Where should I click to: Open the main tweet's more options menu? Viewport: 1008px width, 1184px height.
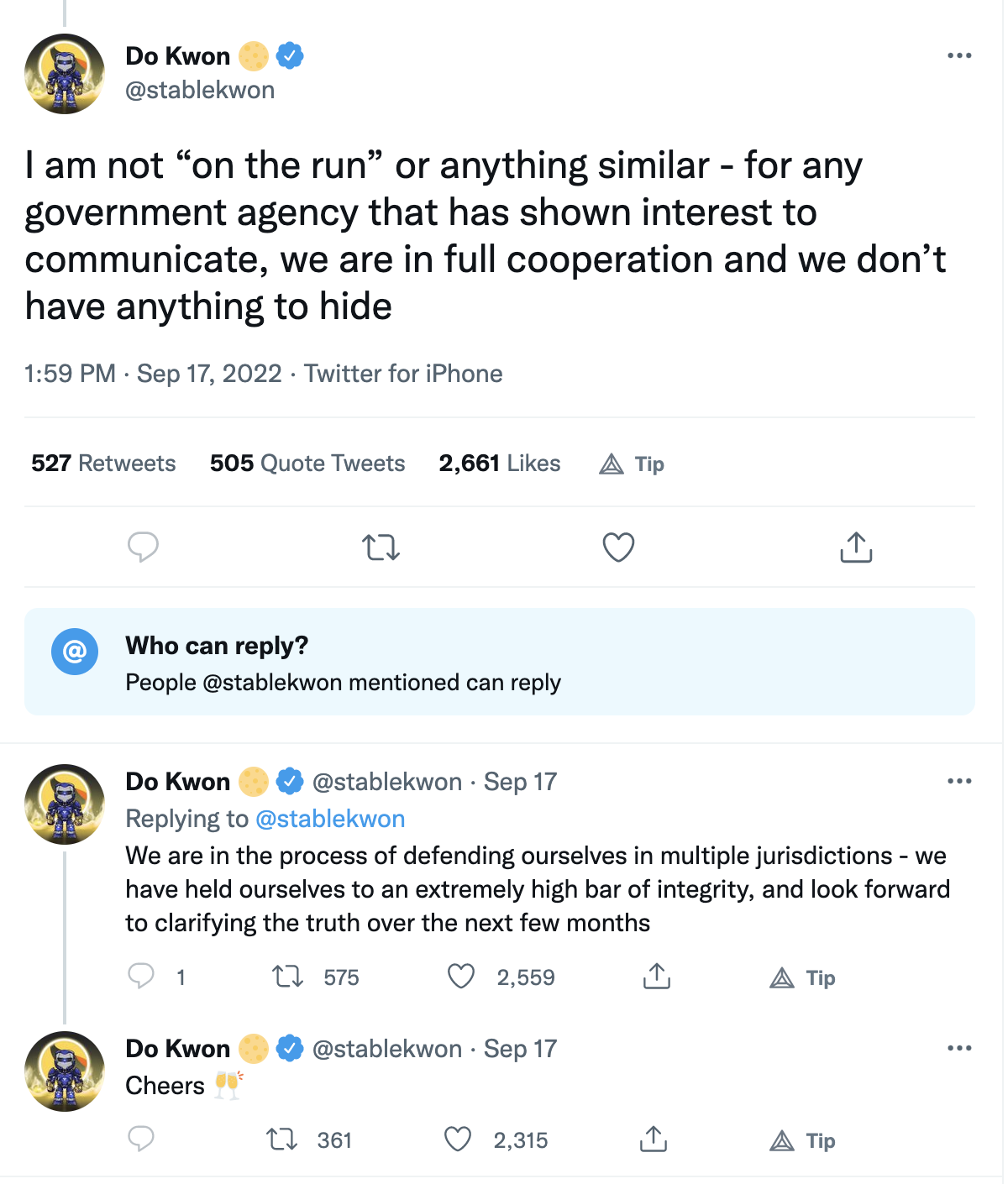(x=959, y=56)
